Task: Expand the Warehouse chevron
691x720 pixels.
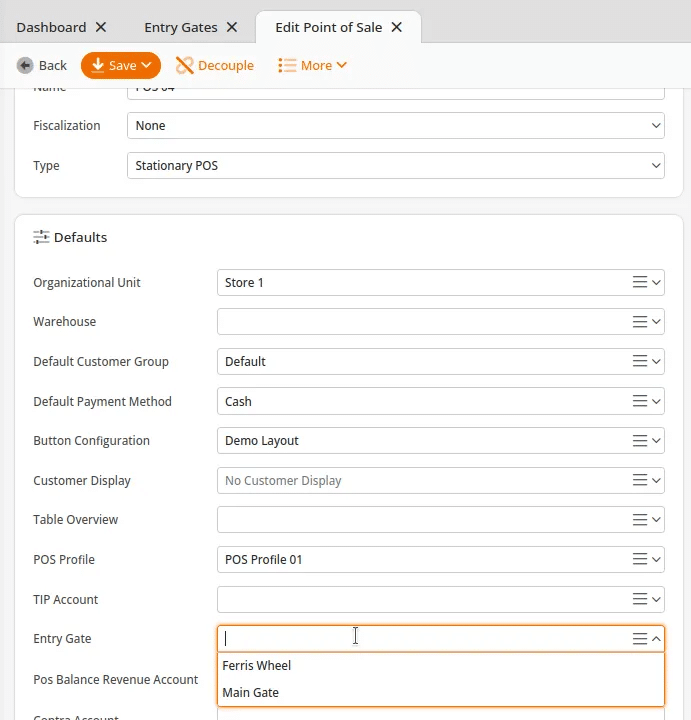Action: 656,321
